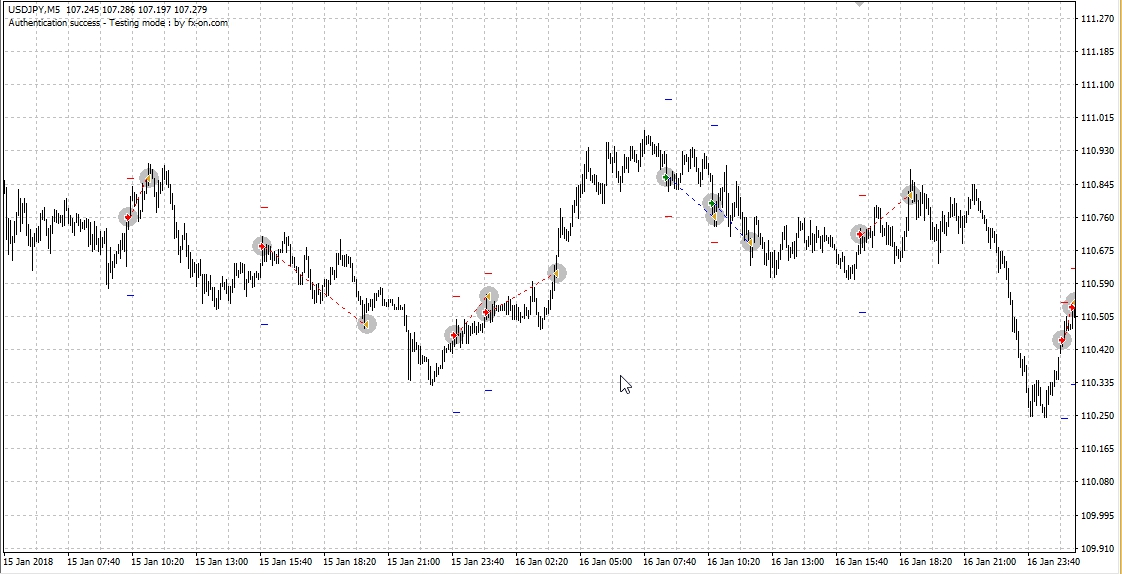The width and height of the screenshot is (1122, 574).
Task: Click the '16 Jan 05:00' time label
Action: (x=605, y=563)
